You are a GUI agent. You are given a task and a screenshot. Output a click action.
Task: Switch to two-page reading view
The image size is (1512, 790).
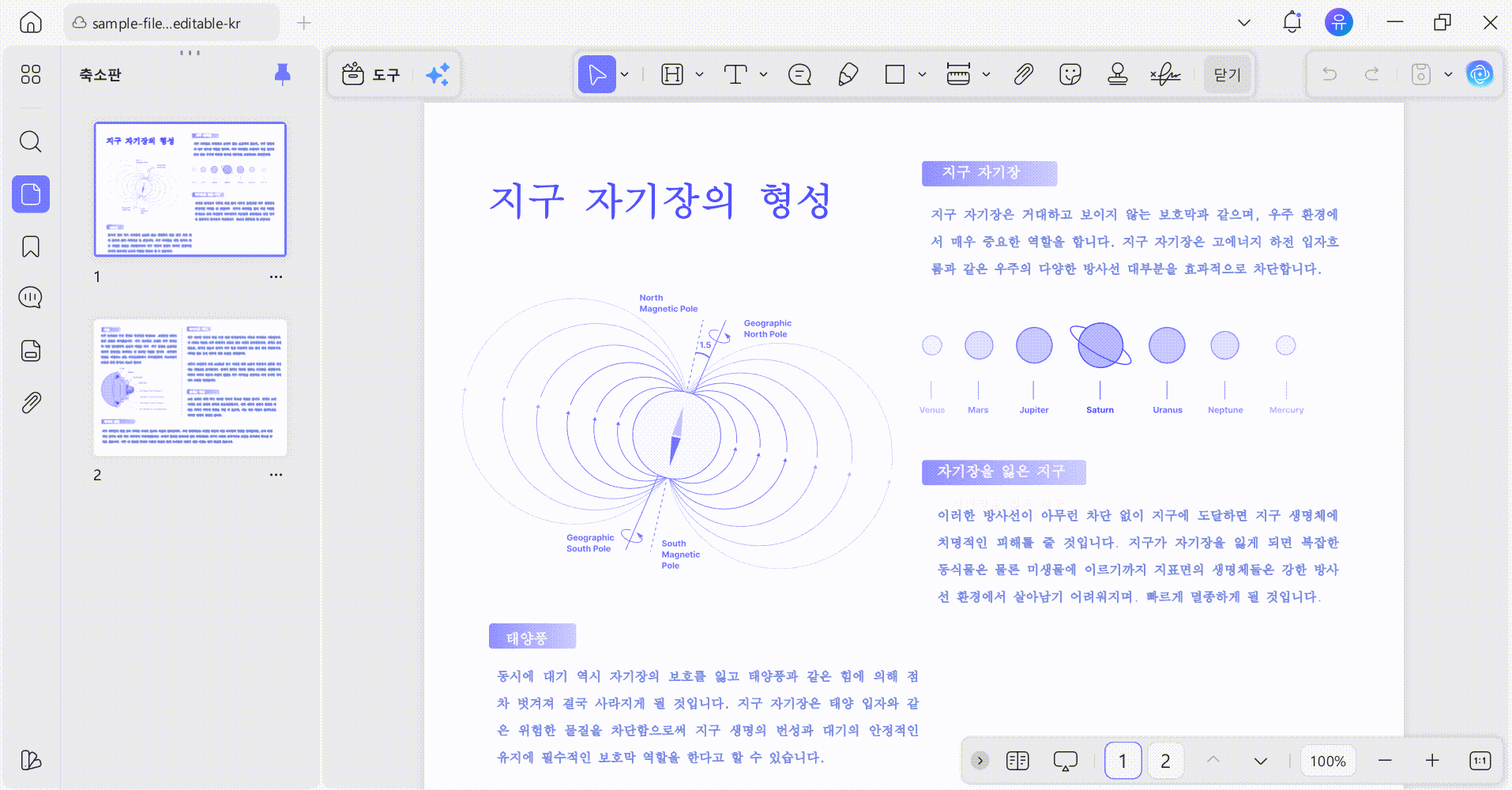(1017, 761)
